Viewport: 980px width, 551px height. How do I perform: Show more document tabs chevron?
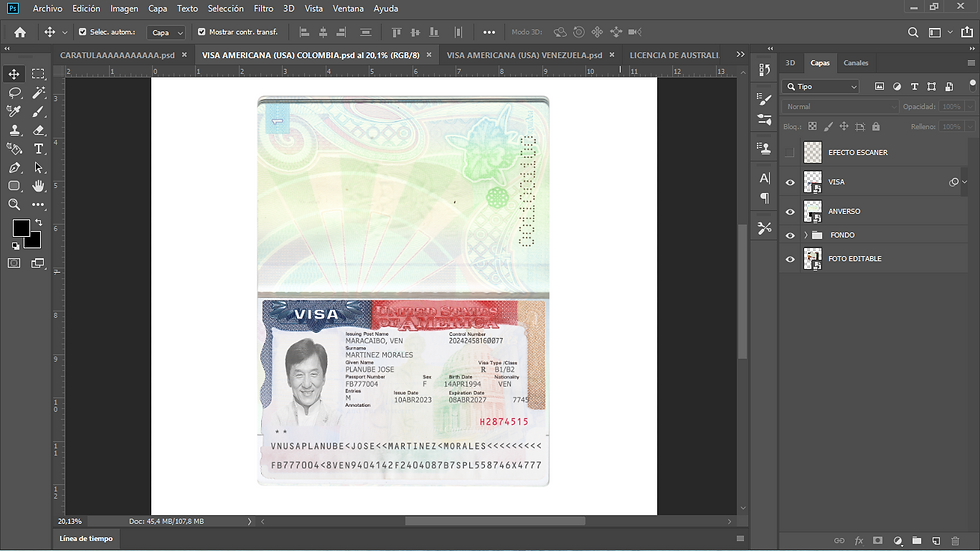pos(741,54)
